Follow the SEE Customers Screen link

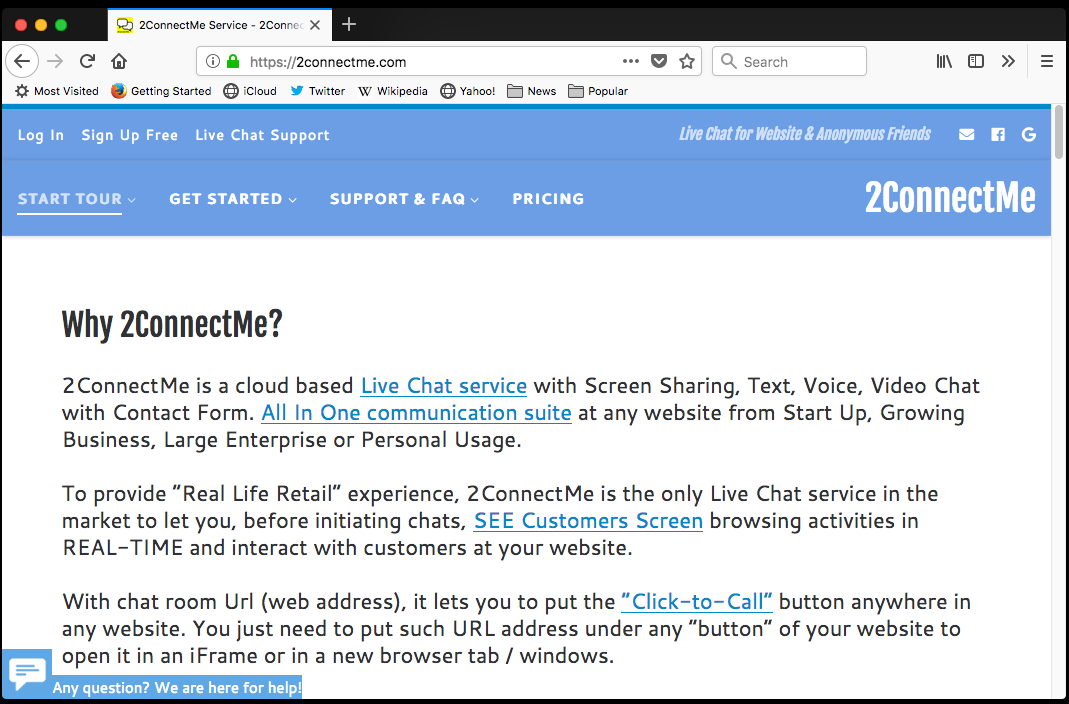[588, 521]
